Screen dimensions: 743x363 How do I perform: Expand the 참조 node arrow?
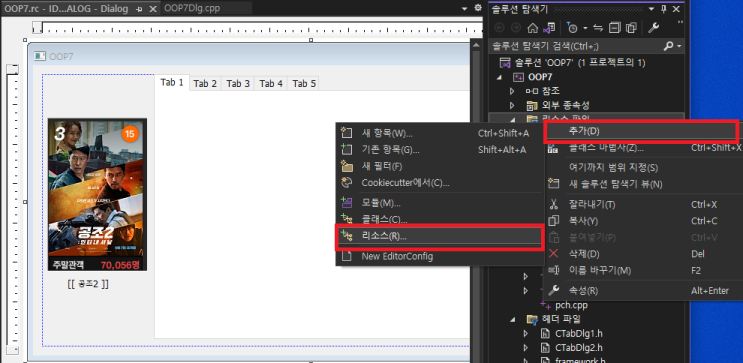point(512,91)
